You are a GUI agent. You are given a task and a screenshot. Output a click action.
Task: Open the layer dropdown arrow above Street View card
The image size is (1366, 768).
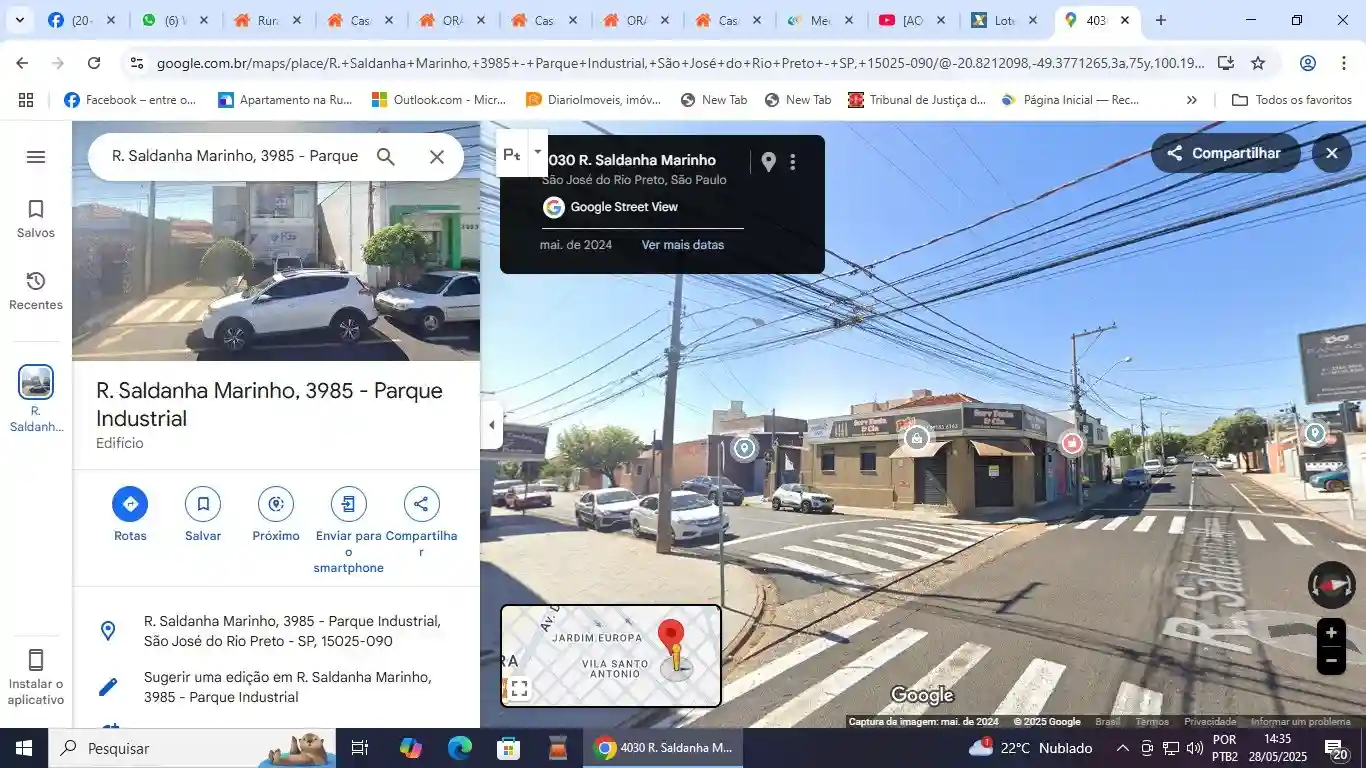point(538,153)
